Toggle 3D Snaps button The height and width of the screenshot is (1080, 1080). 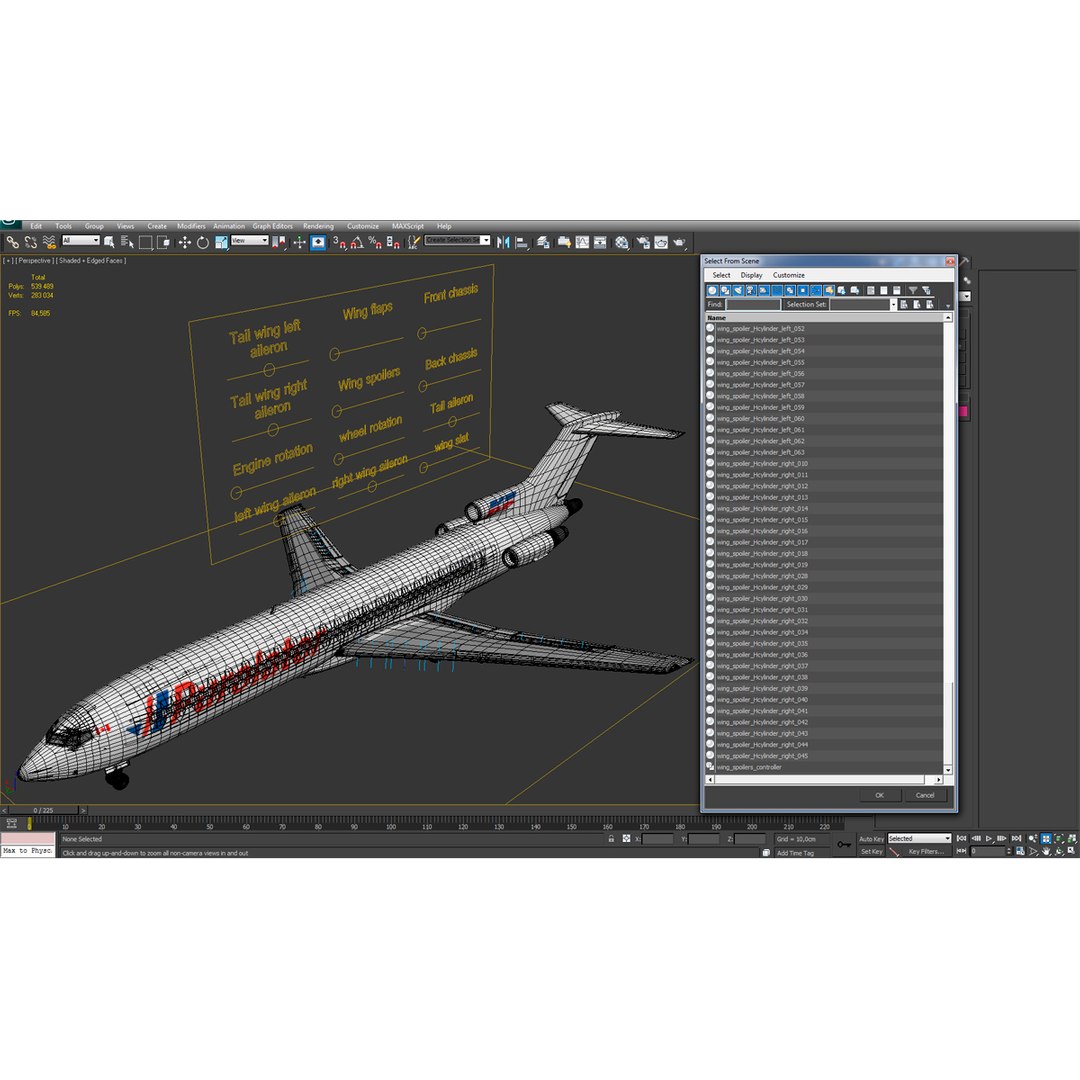click(339, 242)
